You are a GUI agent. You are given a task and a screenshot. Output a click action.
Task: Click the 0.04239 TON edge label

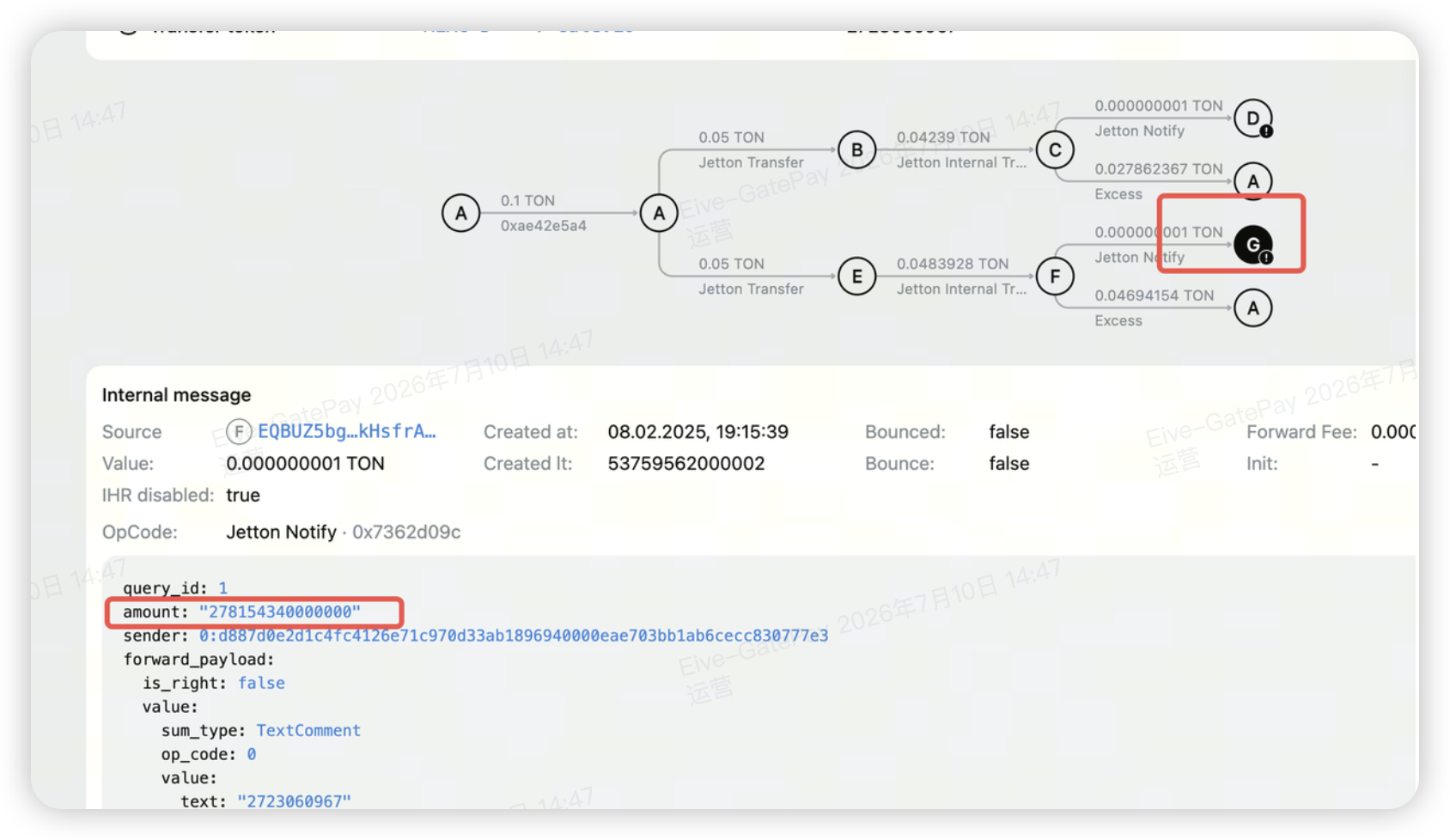[x=943, y=137]
